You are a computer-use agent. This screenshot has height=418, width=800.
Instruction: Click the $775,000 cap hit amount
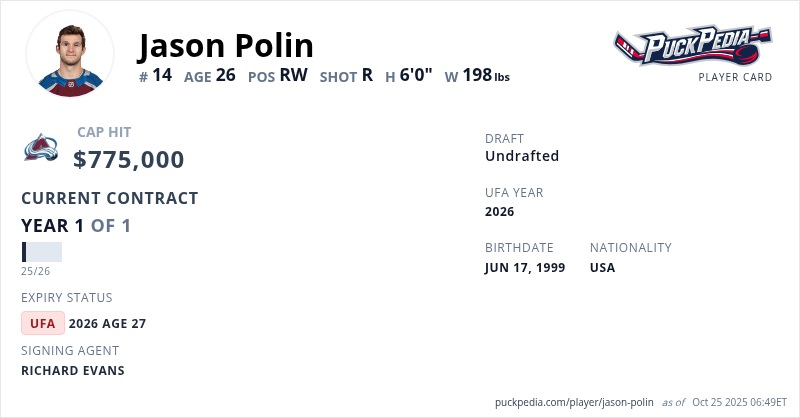coord(129,160)
